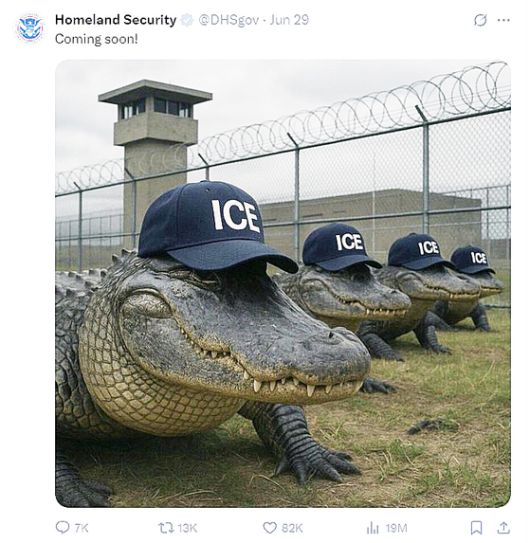Image resolution: width=530 pixels, height=543 pixels.
Task: Like the post with the heart icon
Action: point(270,528)
